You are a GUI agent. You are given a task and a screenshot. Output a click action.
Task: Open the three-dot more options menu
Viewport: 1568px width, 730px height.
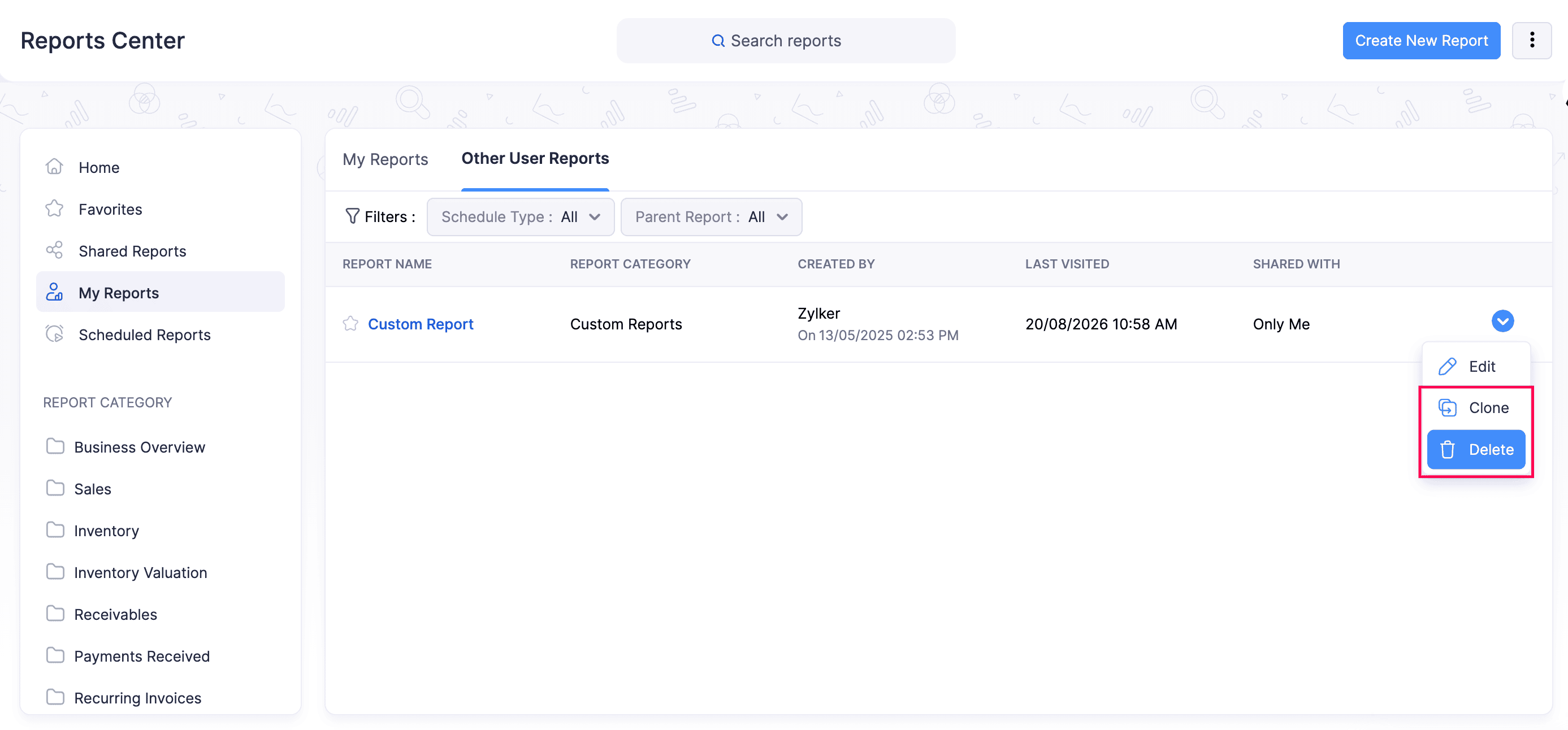tap(1531, 40)
